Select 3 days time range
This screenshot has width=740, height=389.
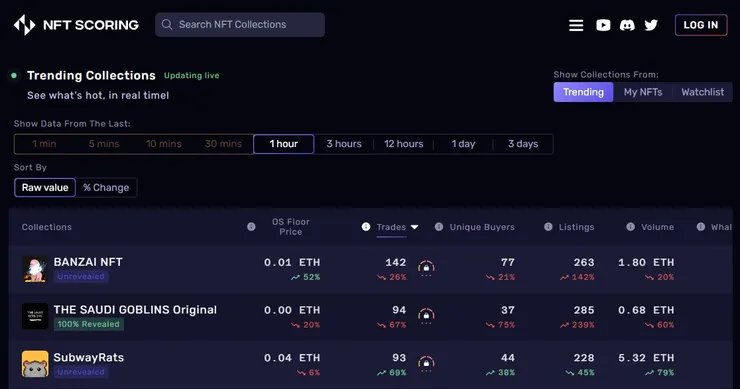pyautogui.click(x=523, y=144)
